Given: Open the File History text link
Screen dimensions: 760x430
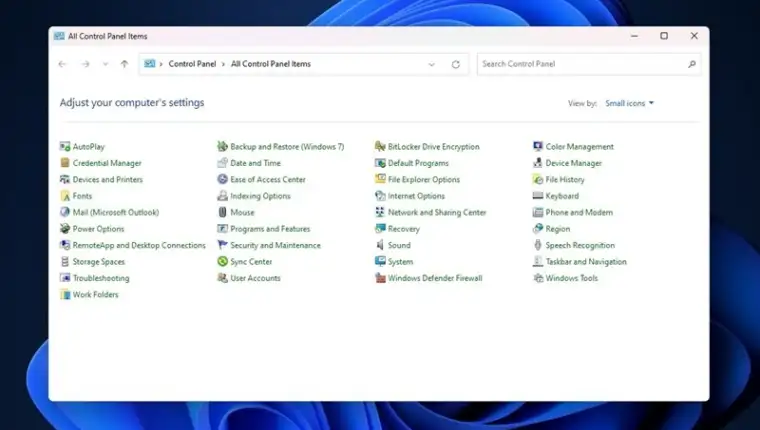Looking at the screenshot, I should tap(565, 180).
